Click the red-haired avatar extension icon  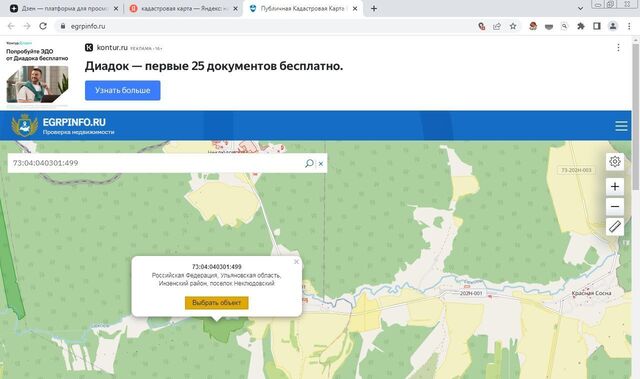[533, 26]
